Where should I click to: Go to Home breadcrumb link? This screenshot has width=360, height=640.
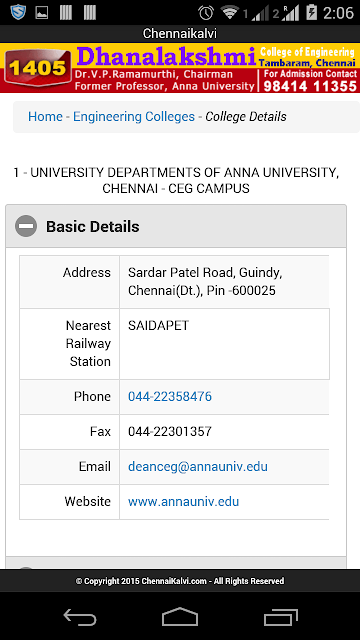click(45, 117)
